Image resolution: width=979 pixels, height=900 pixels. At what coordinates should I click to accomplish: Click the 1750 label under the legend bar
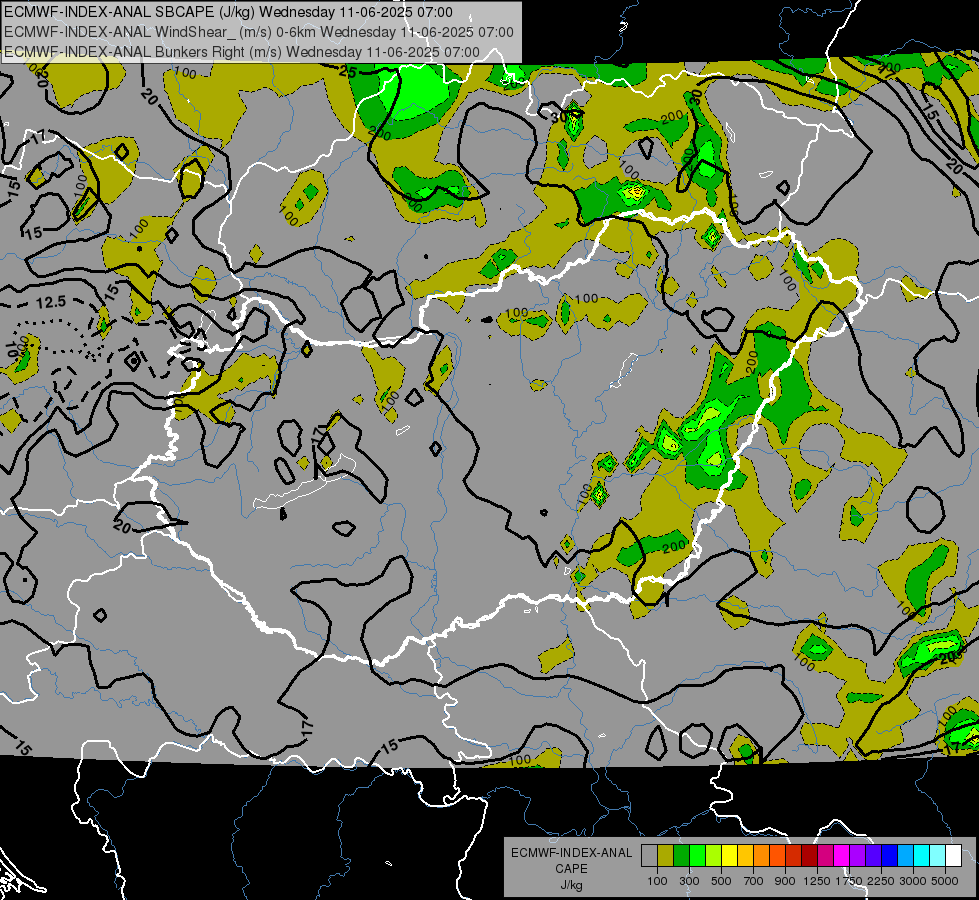click(849, 881)
